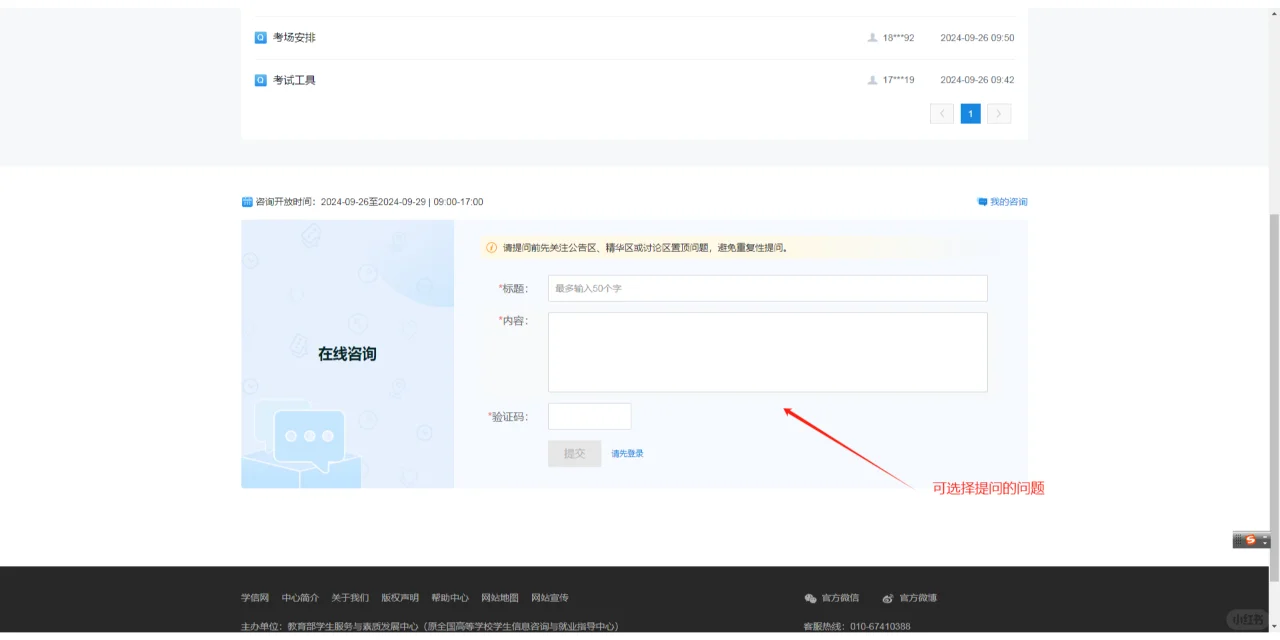The image size is (1280, 640).
Task: Click the calendar icon beside 咨询开放时间
Action: click(x=246, y=201)
